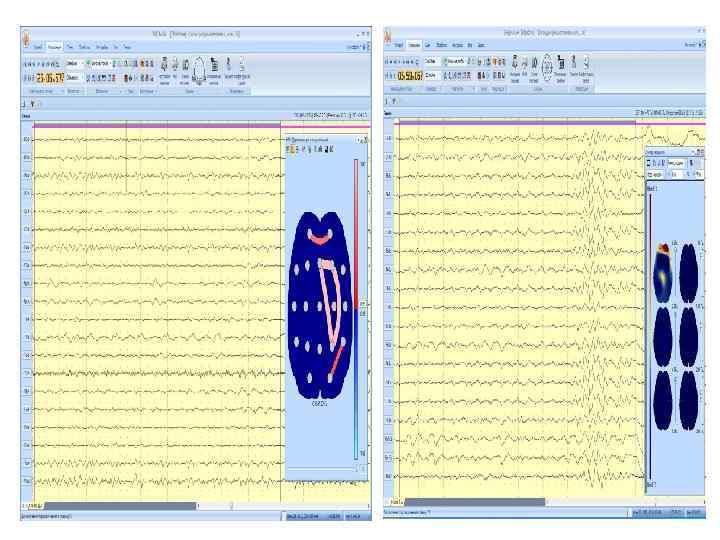Open the lower small dropdown in left window ribbon

[73, 78]
